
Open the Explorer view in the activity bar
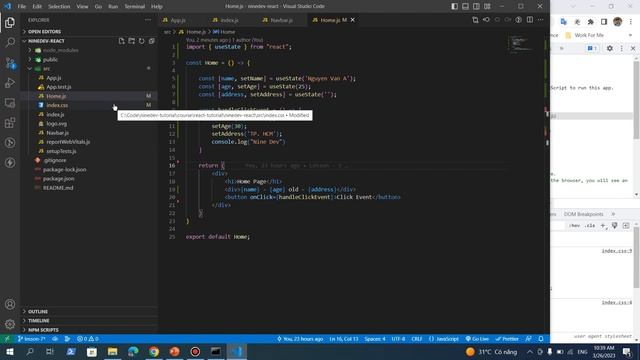pos(10,22)
